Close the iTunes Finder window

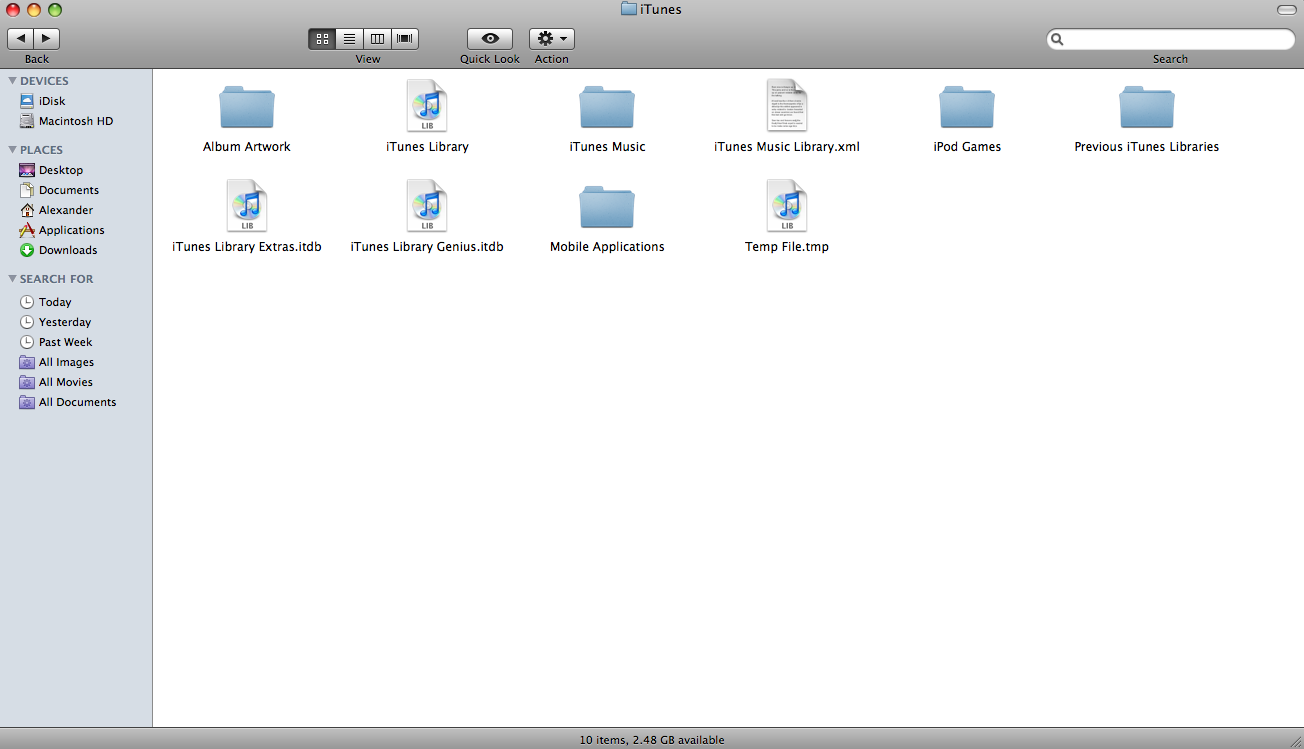click(13, 9)
